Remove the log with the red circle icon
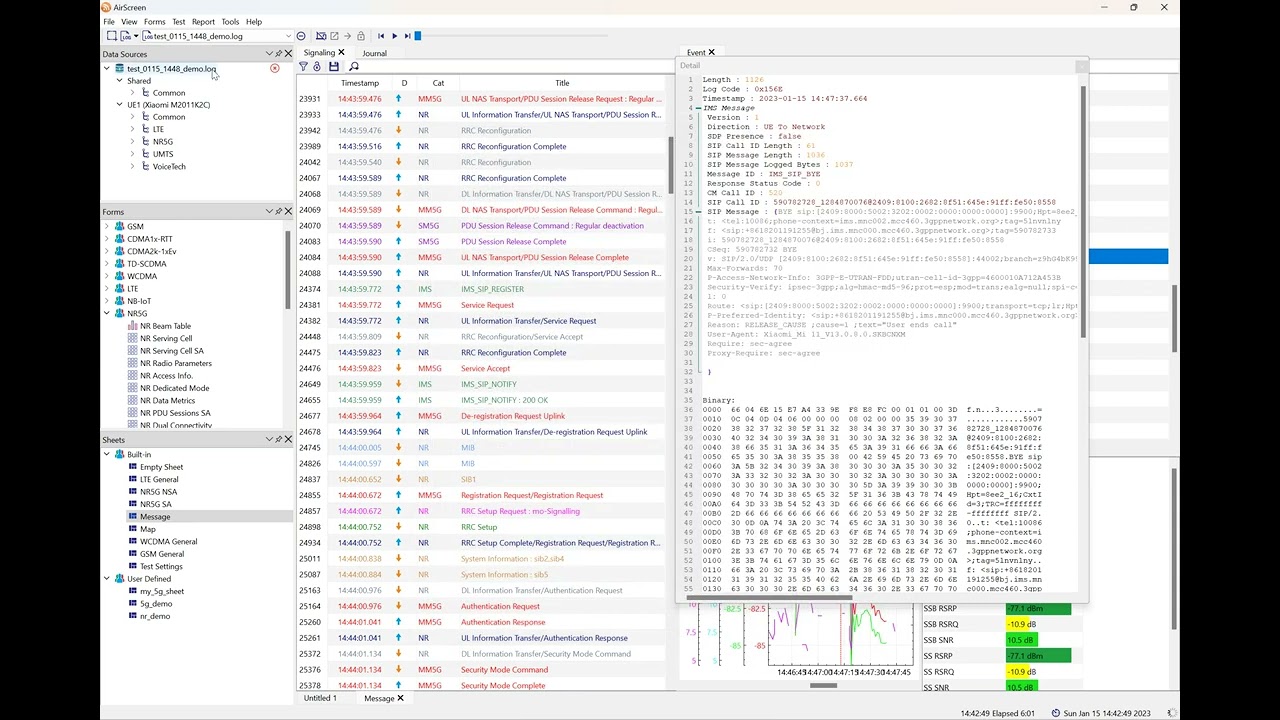 tap(275, 69)
